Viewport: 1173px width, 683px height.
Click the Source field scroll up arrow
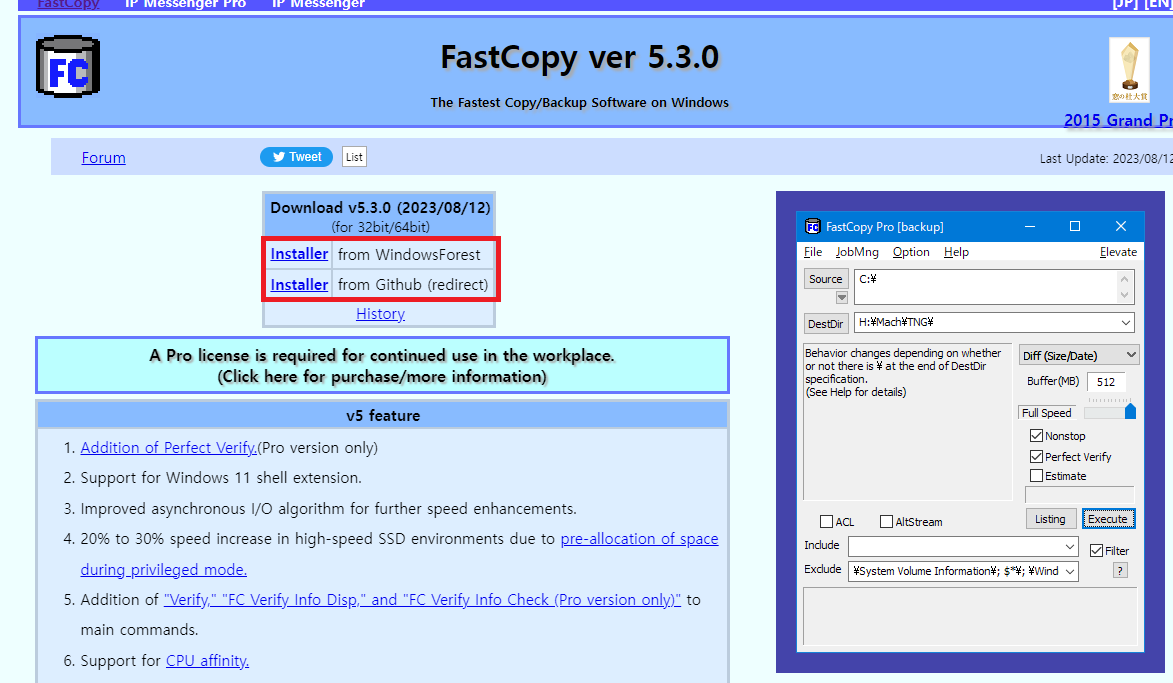[1124, 278]
